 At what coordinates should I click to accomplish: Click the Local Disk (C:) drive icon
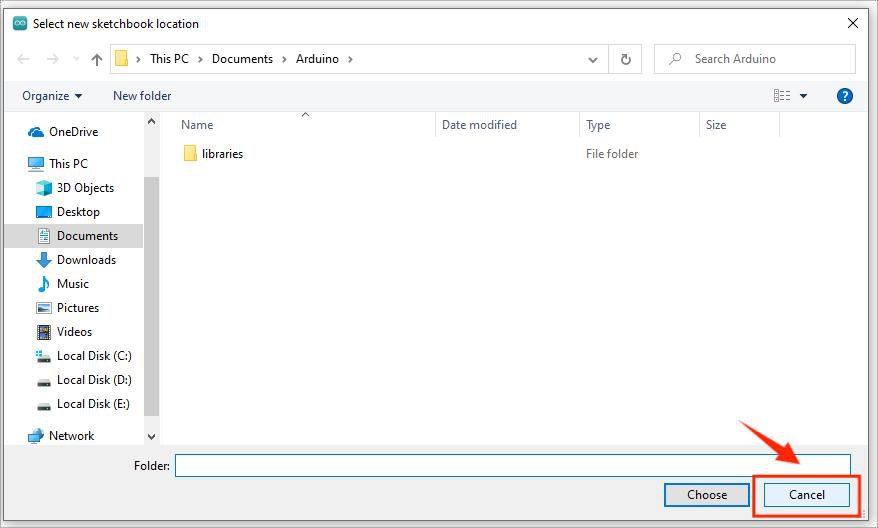44,357
